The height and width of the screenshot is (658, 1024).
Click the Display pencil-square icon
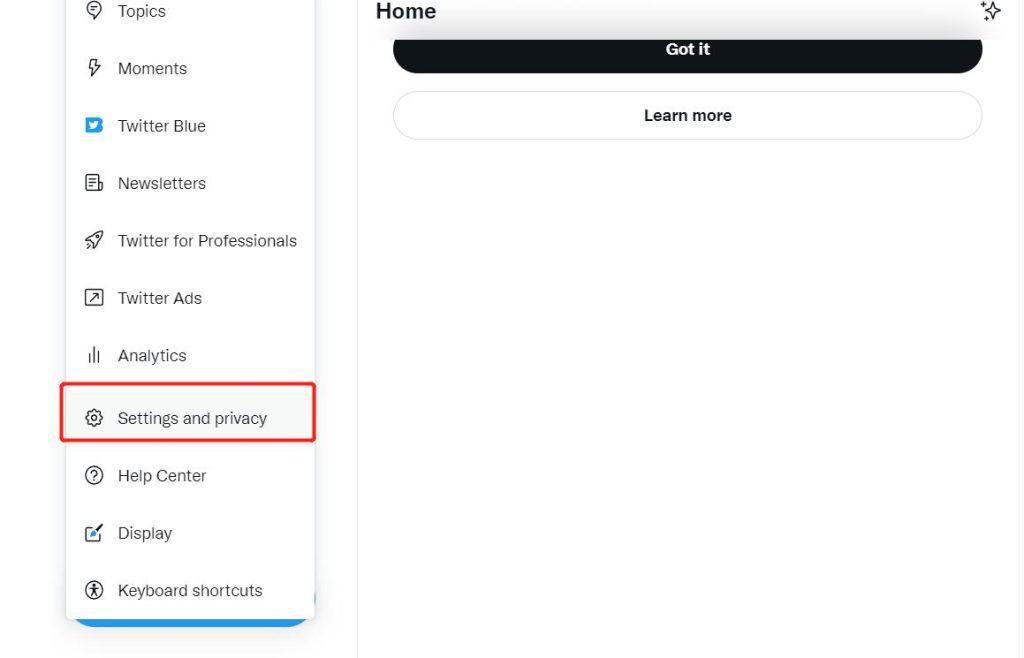point(94,533)
